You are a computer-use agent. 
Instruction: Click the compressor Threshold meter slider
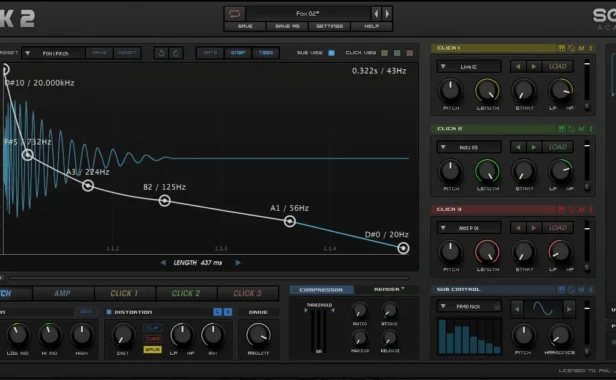coord(319,331)
